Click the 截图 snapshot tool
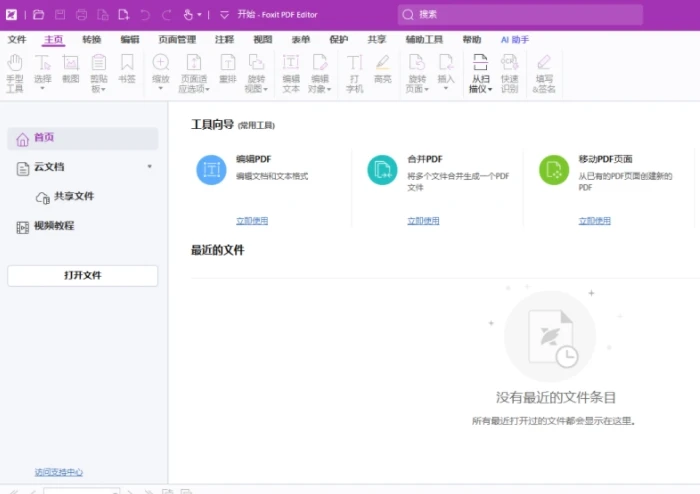700x494 pixels. coord(71,69)
